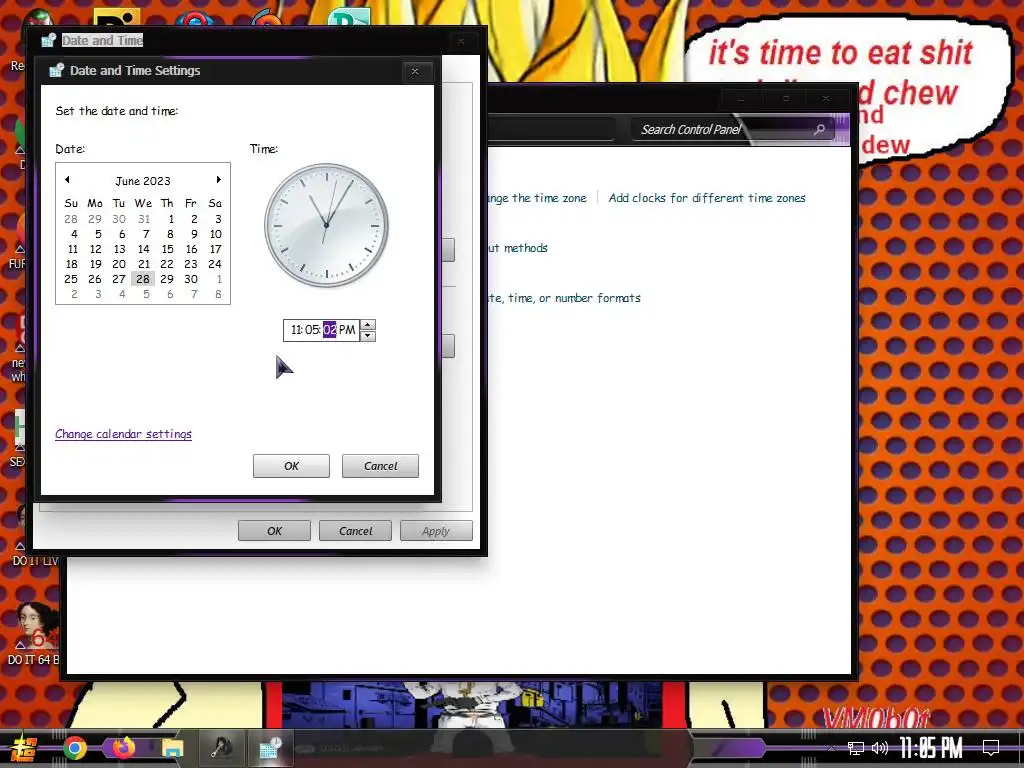Click the PM field in time box
1024x768 pixels.
(347, 330)
